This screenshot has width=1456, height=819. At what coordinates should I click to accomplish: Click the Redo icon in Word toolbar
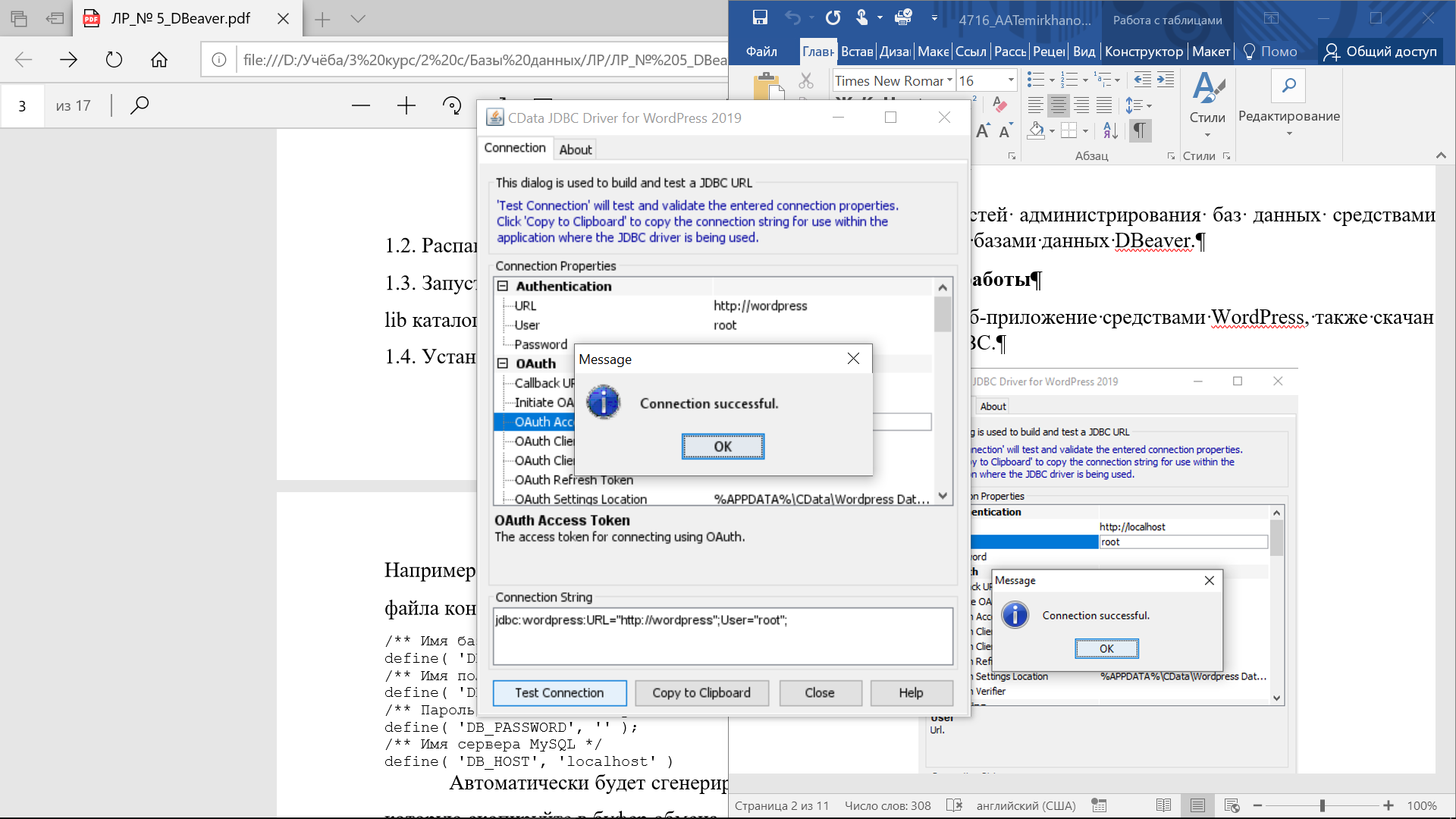click(x=833, y=17)
